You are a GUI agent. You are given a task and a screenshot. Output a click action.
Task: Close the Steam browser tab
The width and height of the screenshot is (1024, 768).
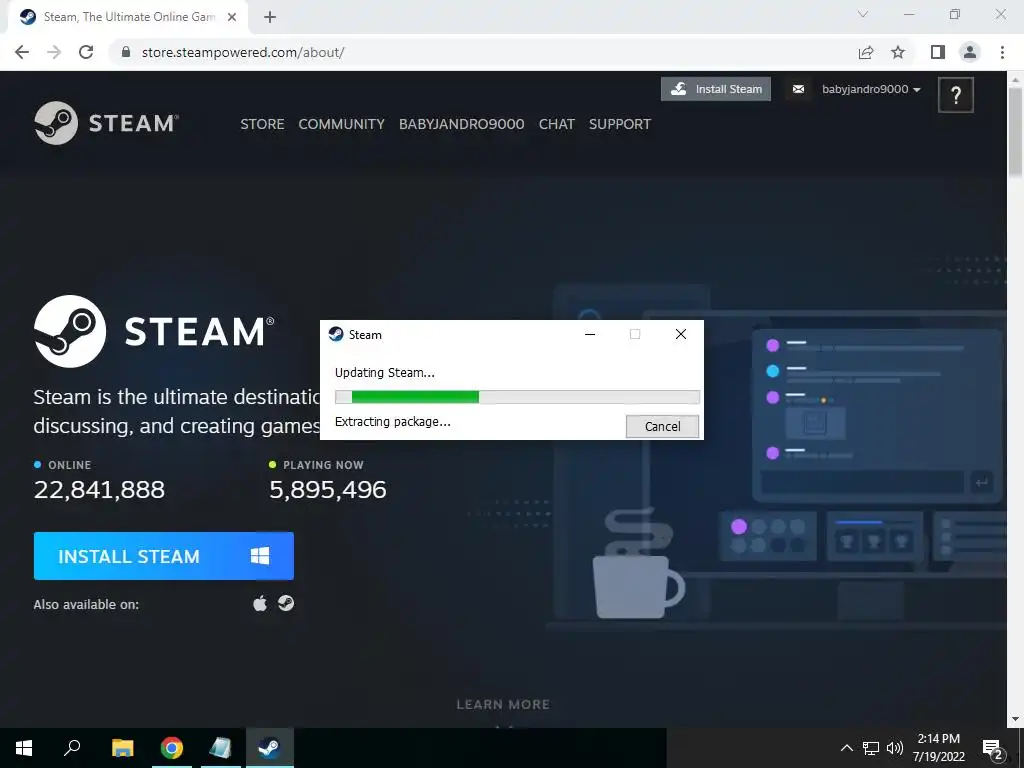(x=232, y=17)
